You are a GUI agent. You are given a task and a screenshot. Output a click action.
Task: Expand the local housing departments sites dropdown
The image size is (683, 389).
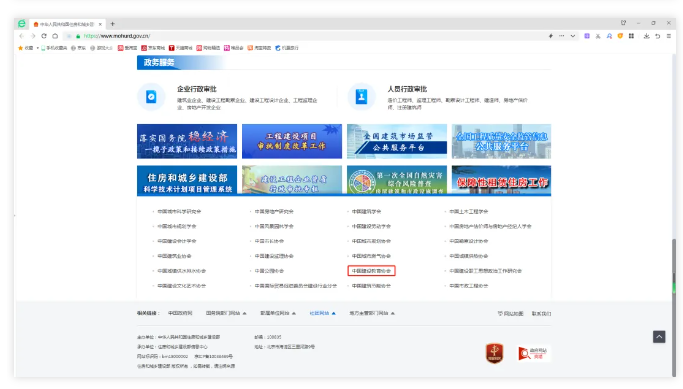[x=372, y=313]
